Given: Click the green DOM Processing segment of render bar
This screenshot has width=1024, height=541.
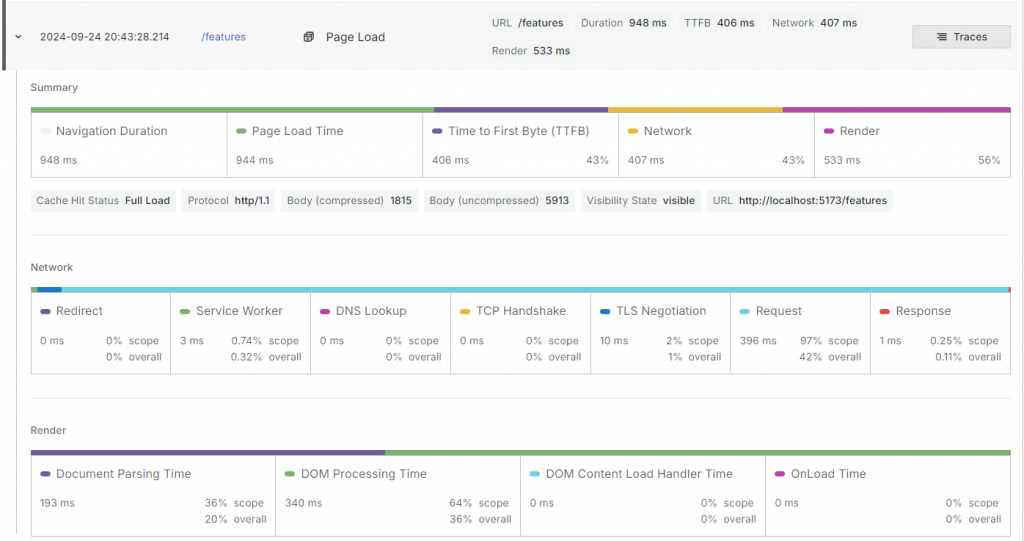Looking at the screenshot, I should (x=698, y=452).
